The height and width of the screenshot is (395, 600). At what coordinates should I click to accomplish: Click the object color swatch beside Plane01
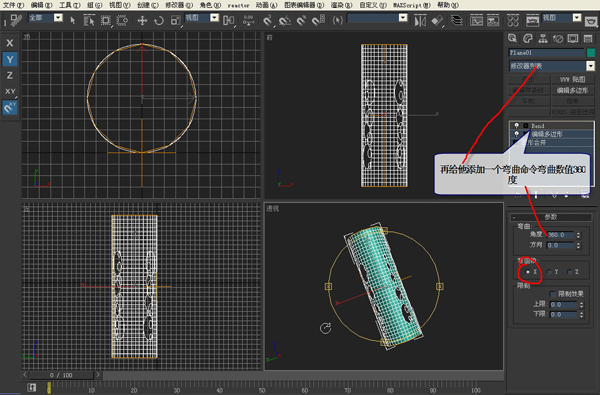591,52
